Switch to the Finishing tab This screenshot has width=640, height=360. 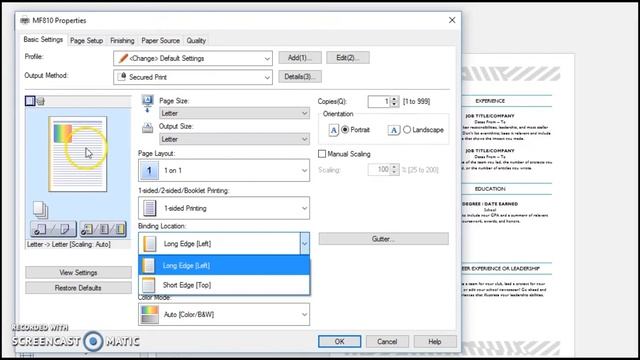pos(122,40)
